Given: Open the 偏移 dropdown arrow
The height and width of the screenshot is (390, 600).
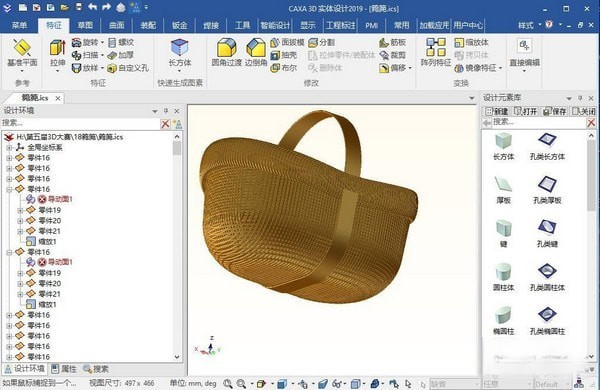Looking at the screenshot, I should click(x=410, y=68).
